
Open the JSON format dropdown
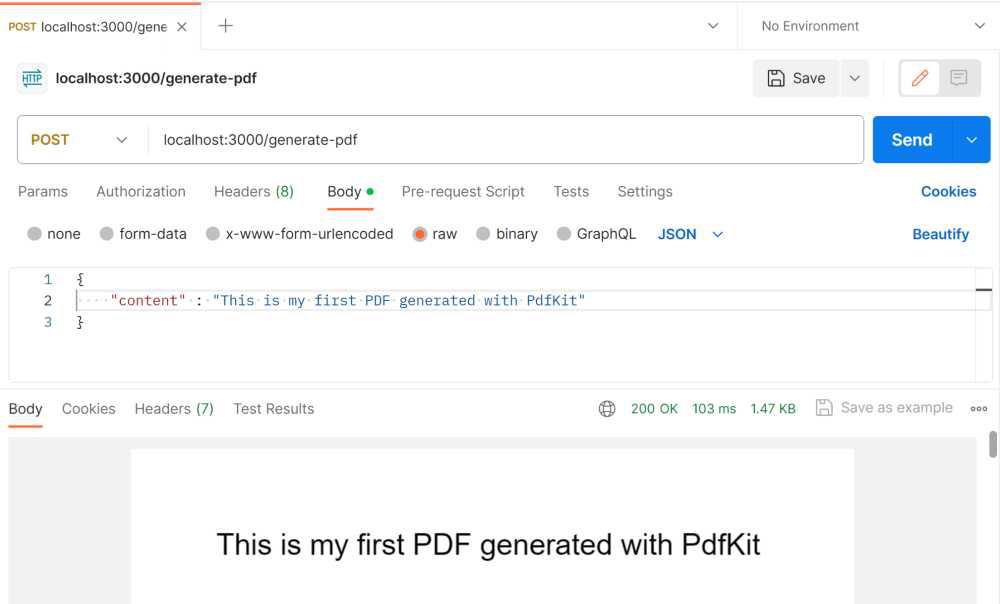click(691, 234)
